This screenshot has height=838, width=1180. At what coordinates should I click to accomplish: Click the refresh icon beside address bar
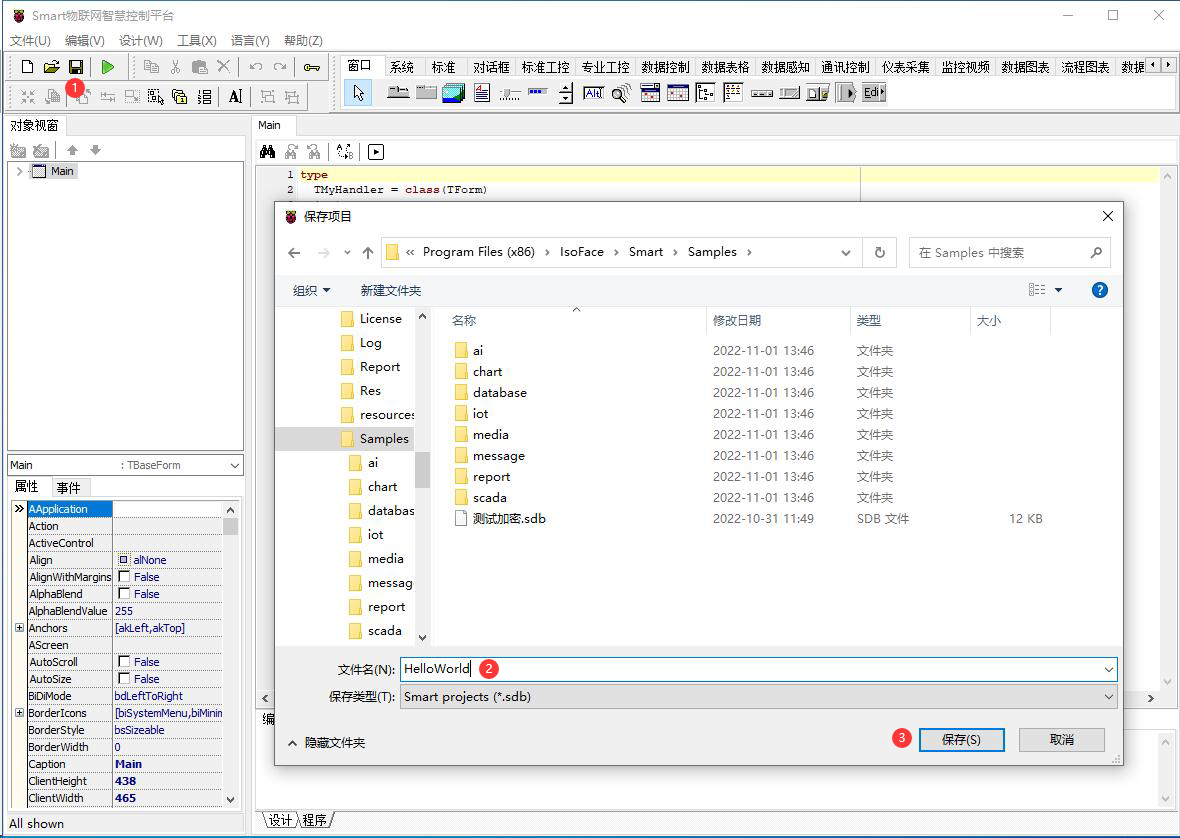[880, 253]
